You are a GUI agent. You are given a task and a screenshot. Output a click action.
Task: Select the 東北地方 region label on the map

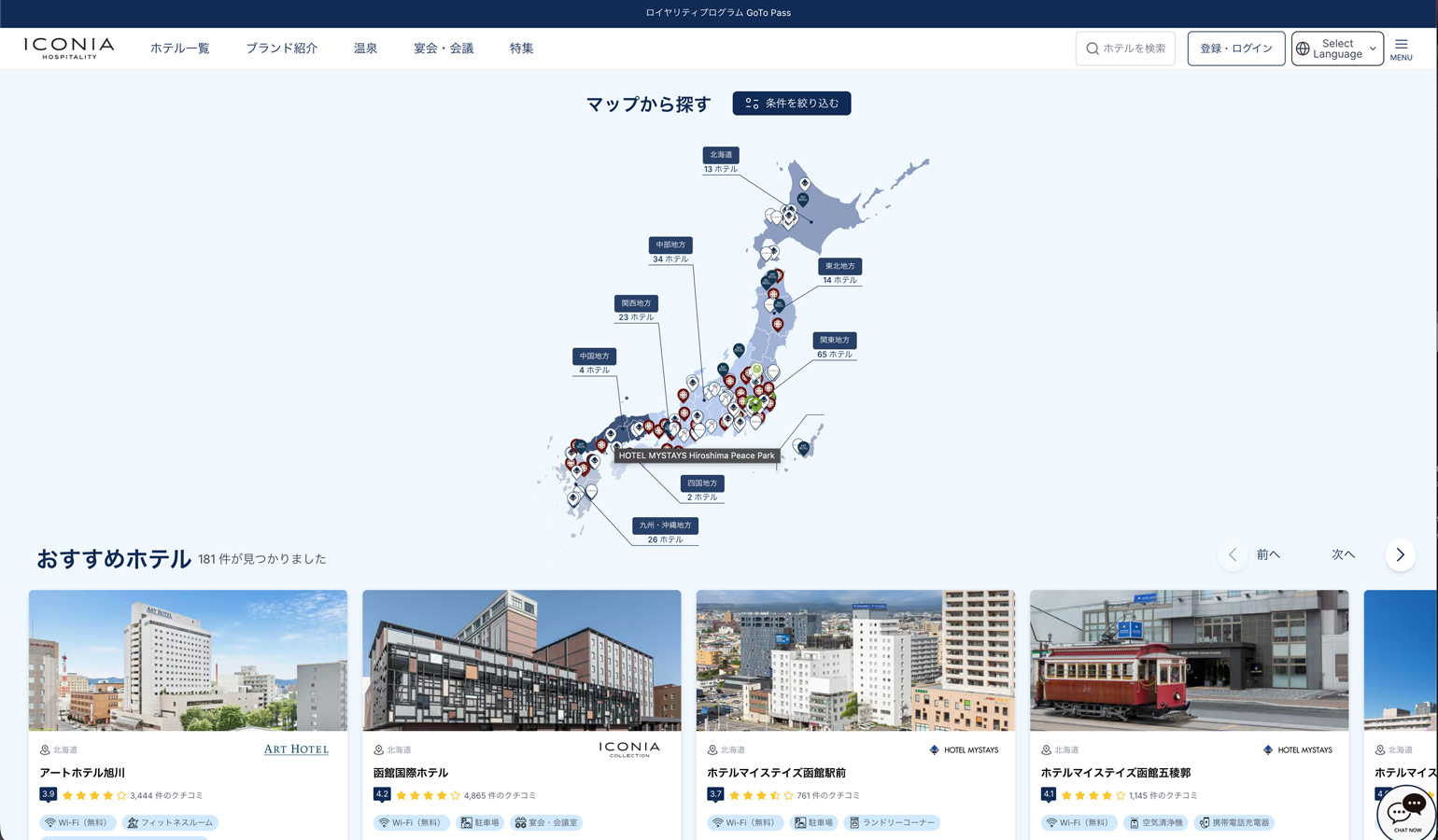click(x=840, y=266)
